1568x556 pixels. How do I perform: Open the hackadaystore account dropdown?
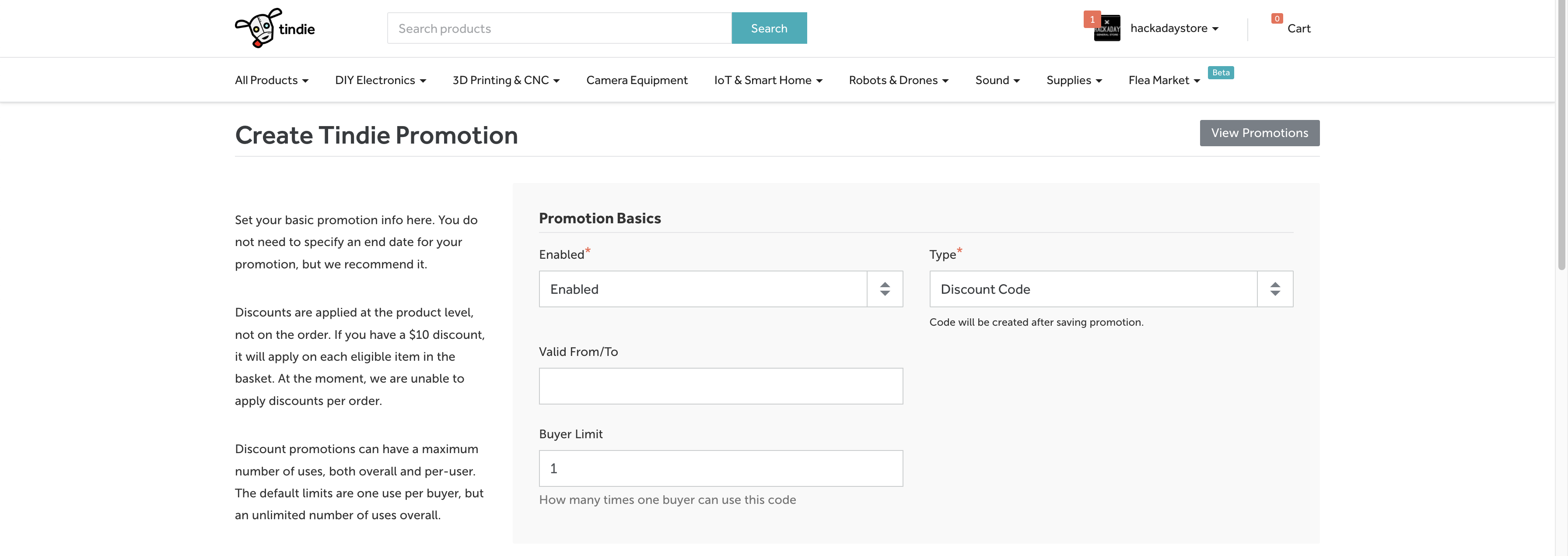(1173, 28)
